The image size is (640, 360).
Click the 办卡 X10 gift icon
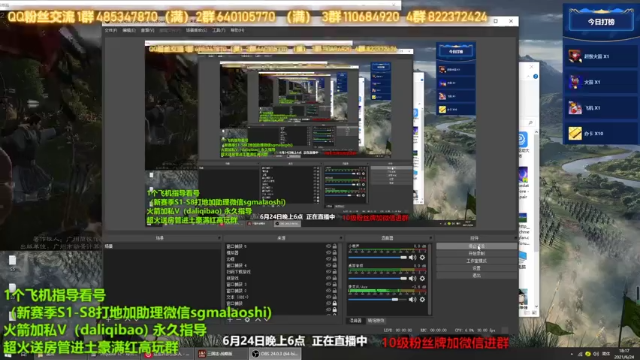tap(575, 133)
